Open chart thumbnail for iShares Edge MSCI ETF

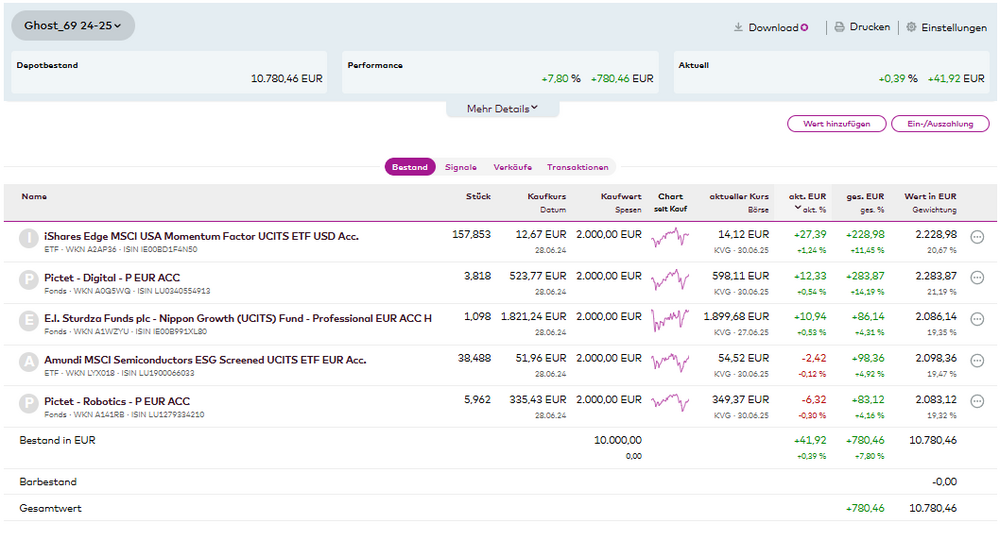(670, 238)
